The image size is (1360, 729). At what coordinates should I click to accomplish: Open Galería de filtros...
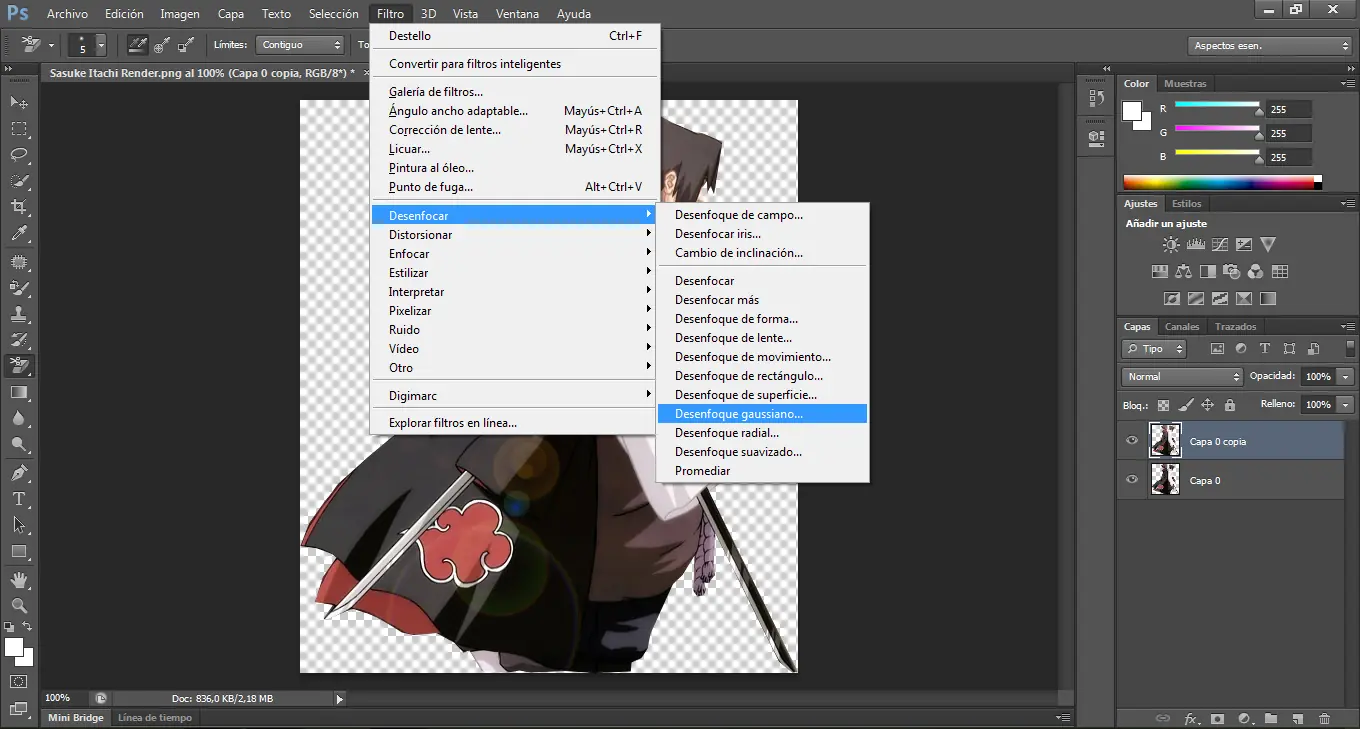[x=514, y=92]
